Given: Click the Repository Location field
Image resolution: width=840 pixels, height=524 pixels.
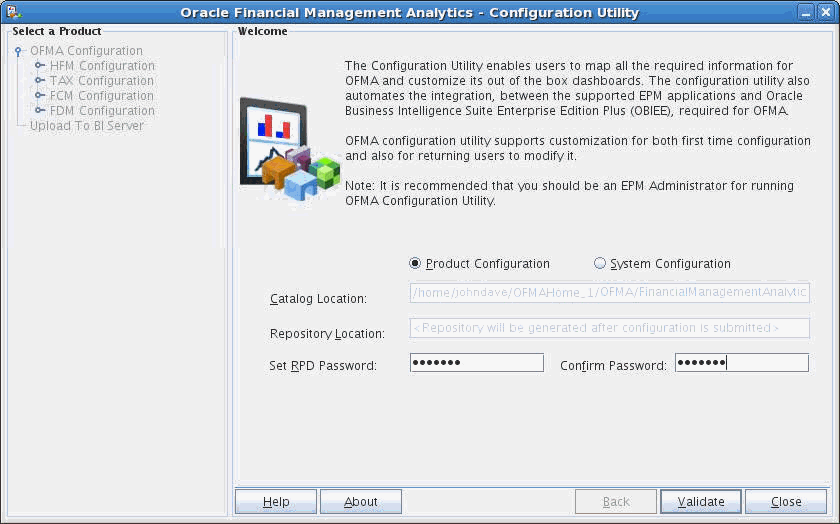Looking at the screenshot, I should 610,328.
